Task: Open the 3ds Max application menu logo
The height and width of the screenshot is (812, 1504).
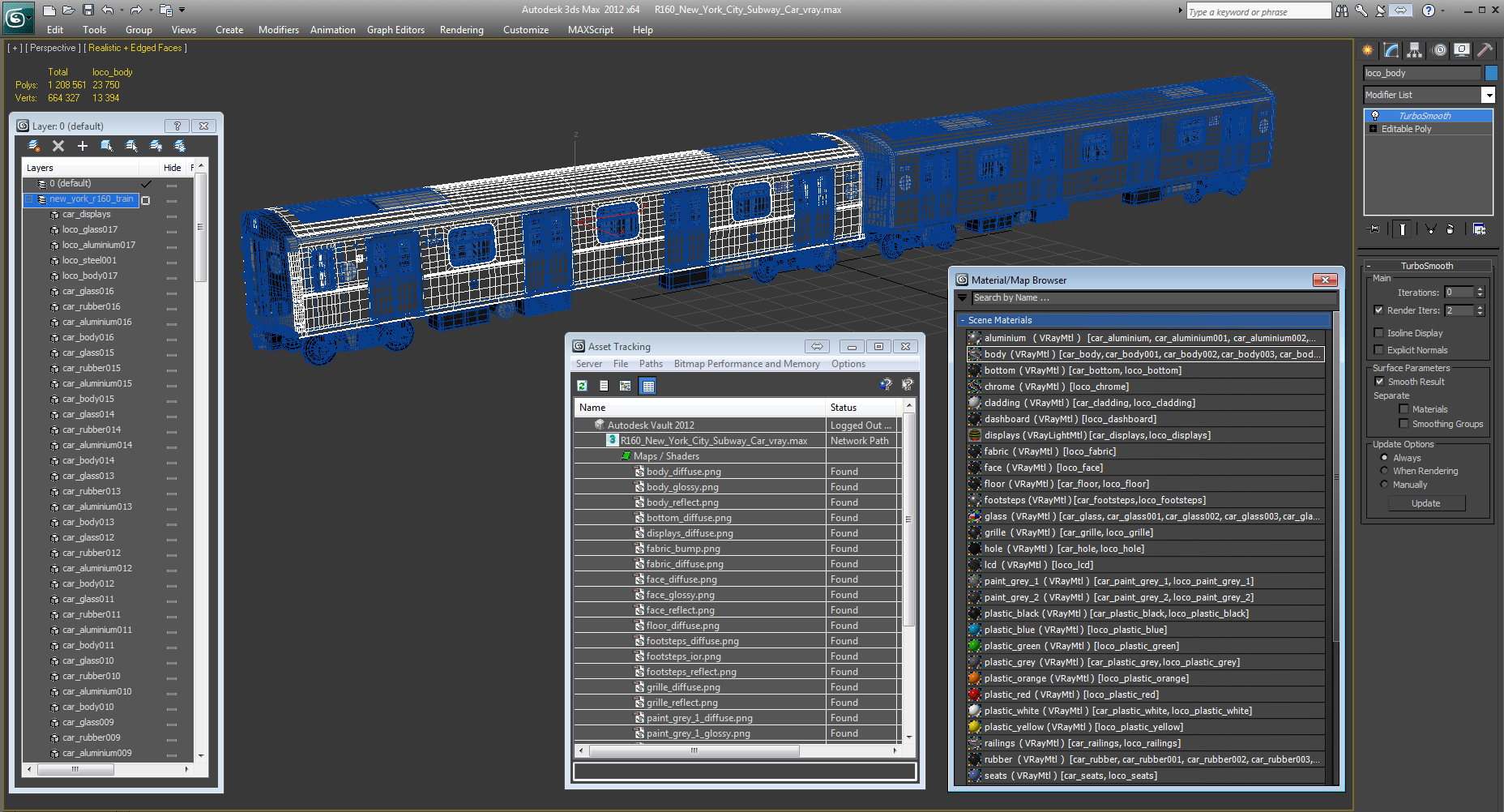Action: [17, 17]
